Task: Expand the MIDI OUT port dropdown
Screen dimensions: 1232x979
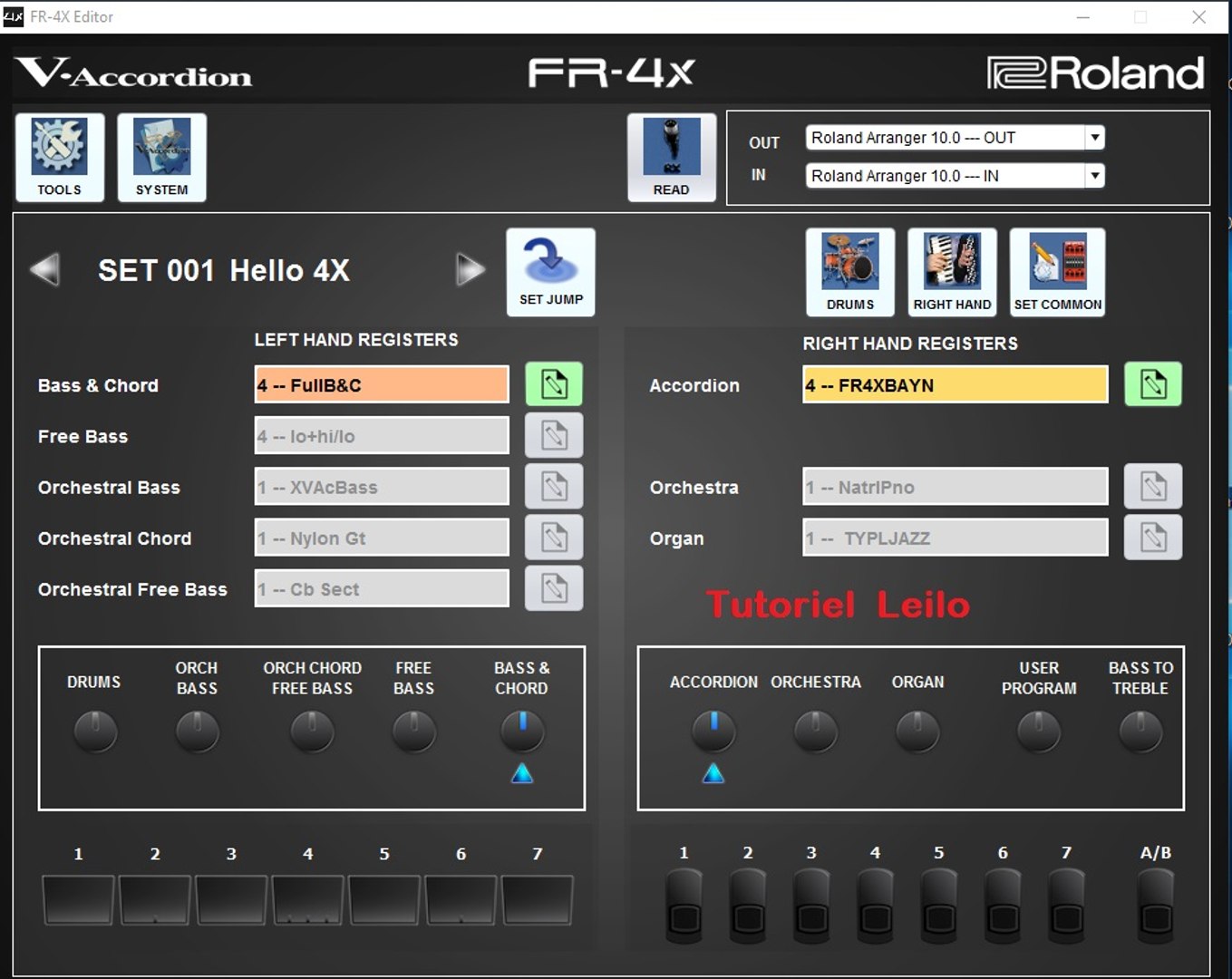Action: pos(1095,138)
